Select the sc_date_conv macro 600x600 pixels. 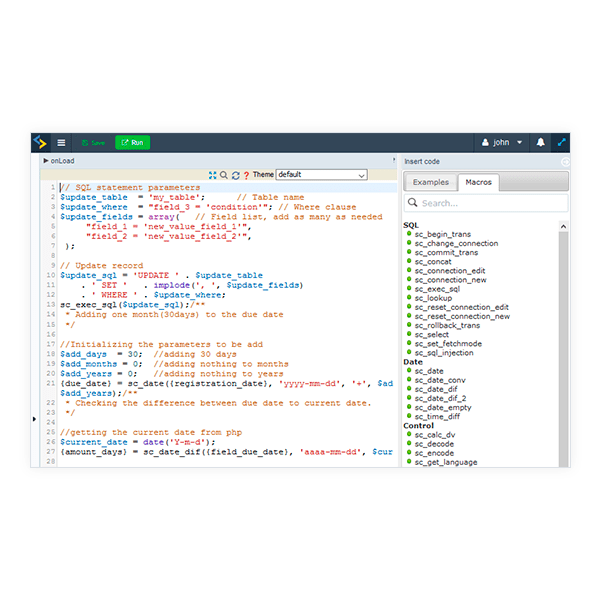[x=440, y=380]
